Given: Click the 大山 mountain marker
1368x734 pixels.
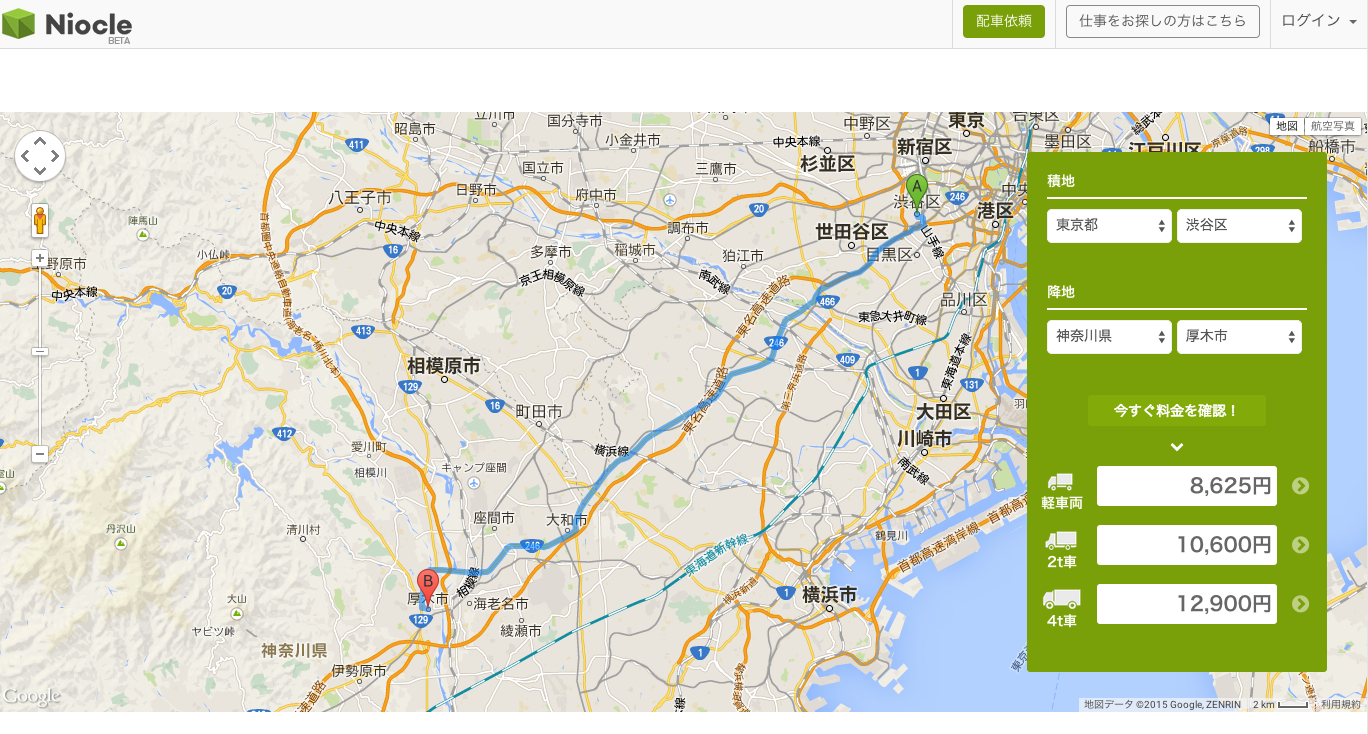Looking at the screenshot, I should 237,613.
